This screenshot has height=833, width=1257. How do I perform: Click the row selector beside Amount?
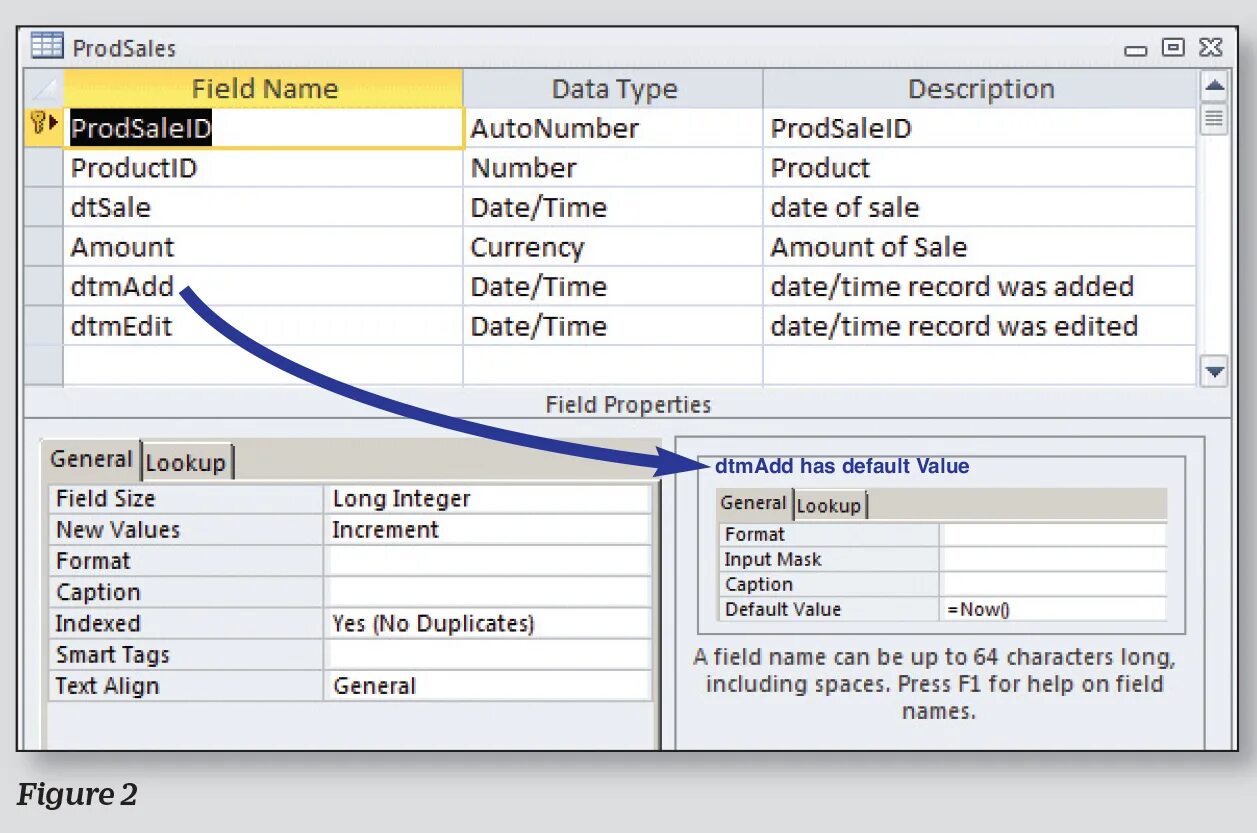click(41, 247)
